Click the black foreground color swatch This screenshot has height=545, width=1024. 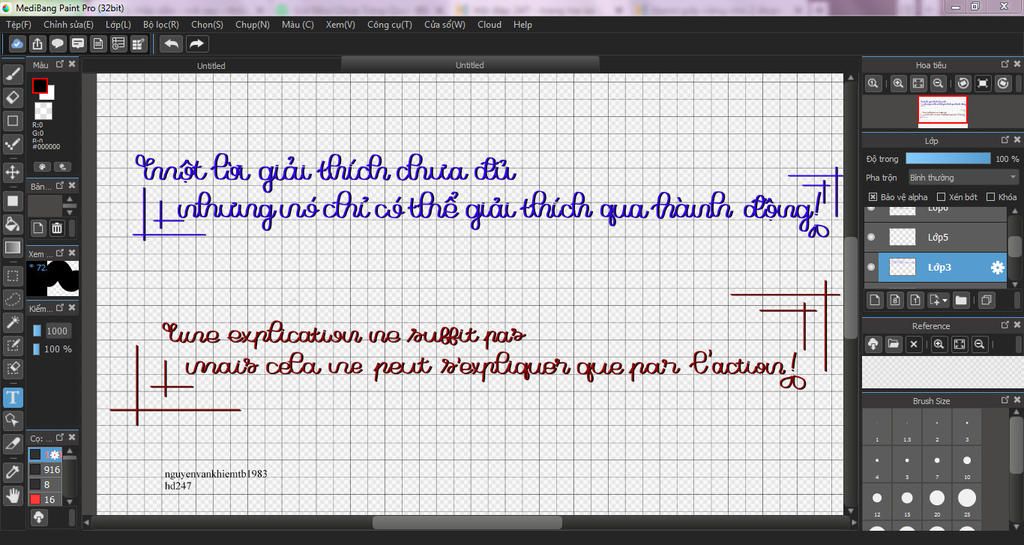[40, 86]
